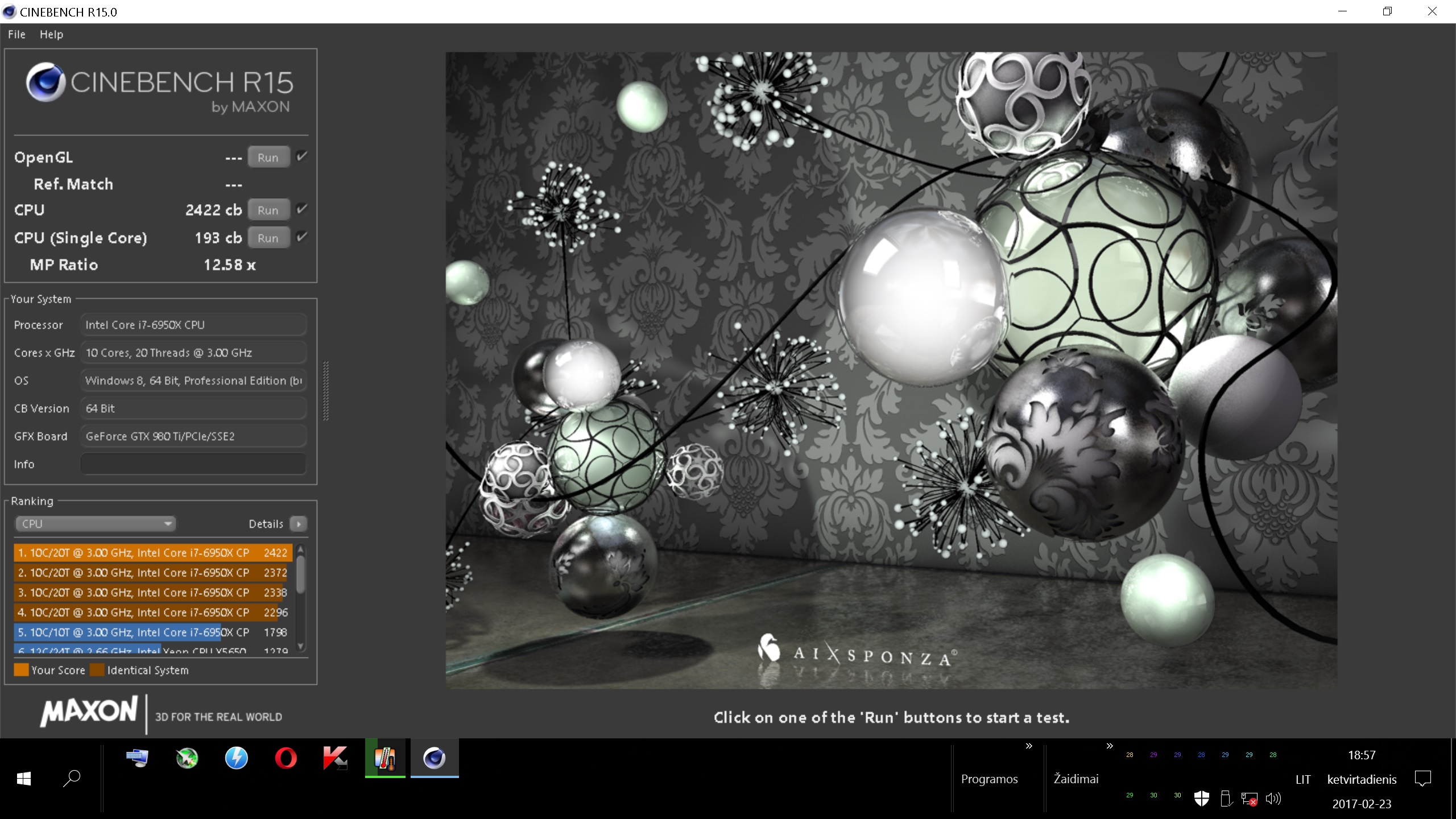
Task: Select ranking entry 1 with score 2422
Action: 153,552
